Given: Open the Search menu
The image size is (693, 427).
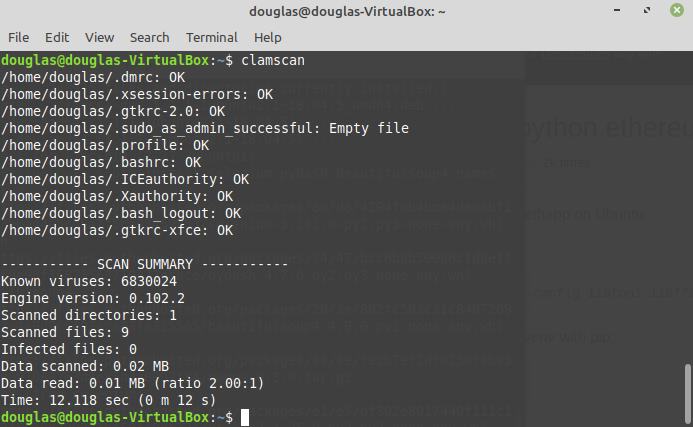Looking at the screenshot, I should pyautogui.click(x=149, y=38).
